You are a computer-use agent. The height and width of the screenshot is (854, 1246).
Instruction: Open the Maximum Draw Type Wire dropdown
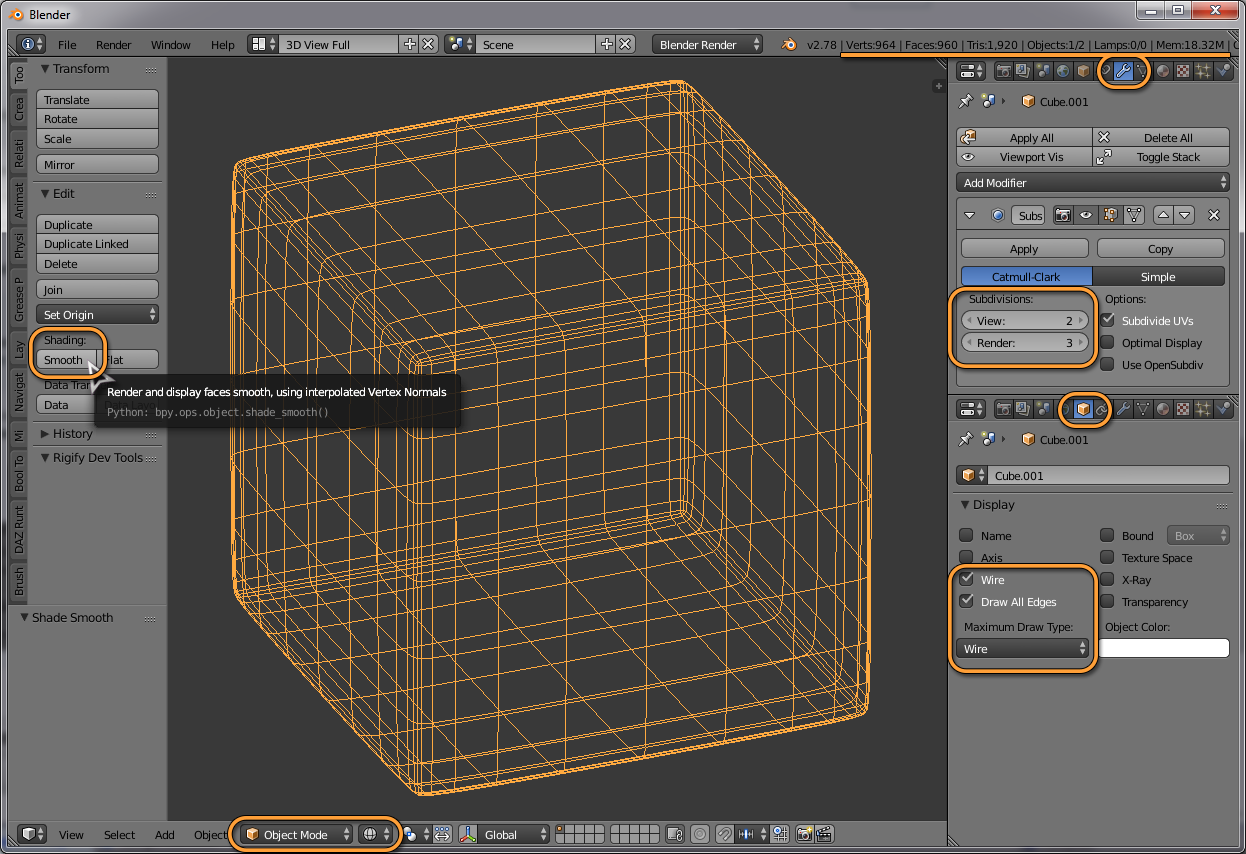1022,649
